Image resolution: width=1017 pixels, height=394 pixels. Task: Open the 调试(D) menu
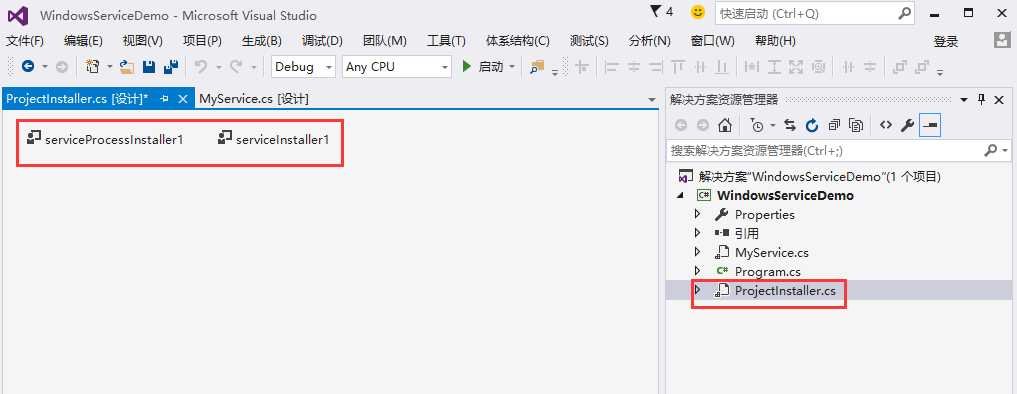[322, 41]
